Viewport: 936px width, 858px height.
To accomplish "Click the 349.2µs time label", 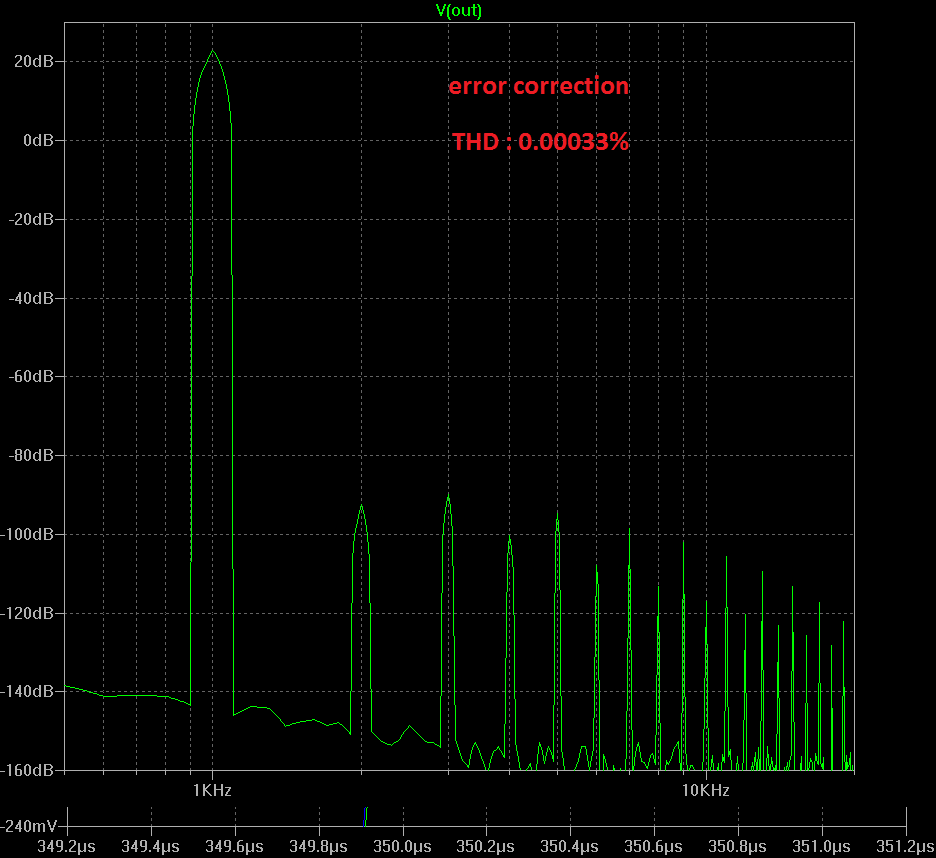I will click(66, 847).
